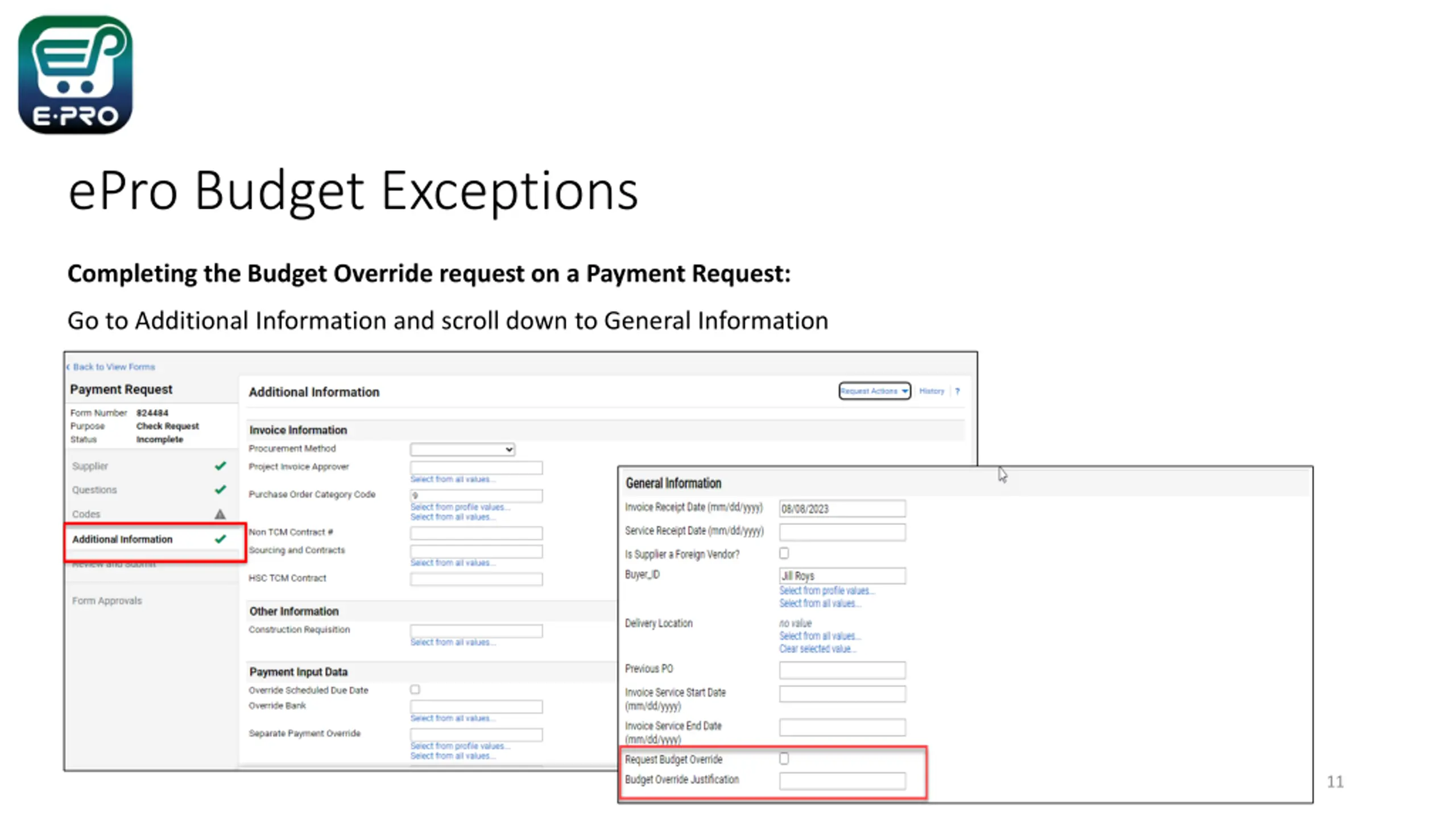
Task: Enable the Request Budget Override checkbox
Action: click(784, 758)
